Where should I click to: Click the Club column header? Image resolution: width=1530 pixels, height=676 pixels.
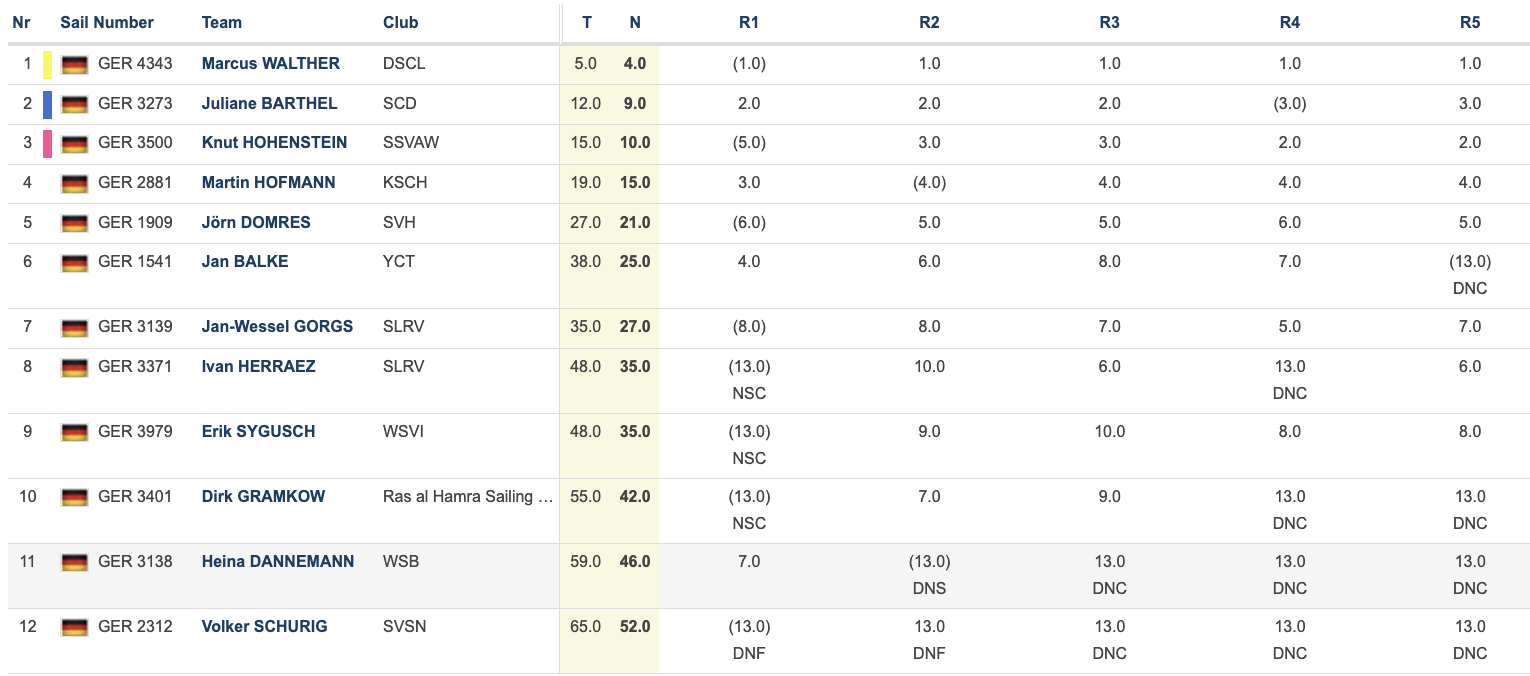point(400,22)
